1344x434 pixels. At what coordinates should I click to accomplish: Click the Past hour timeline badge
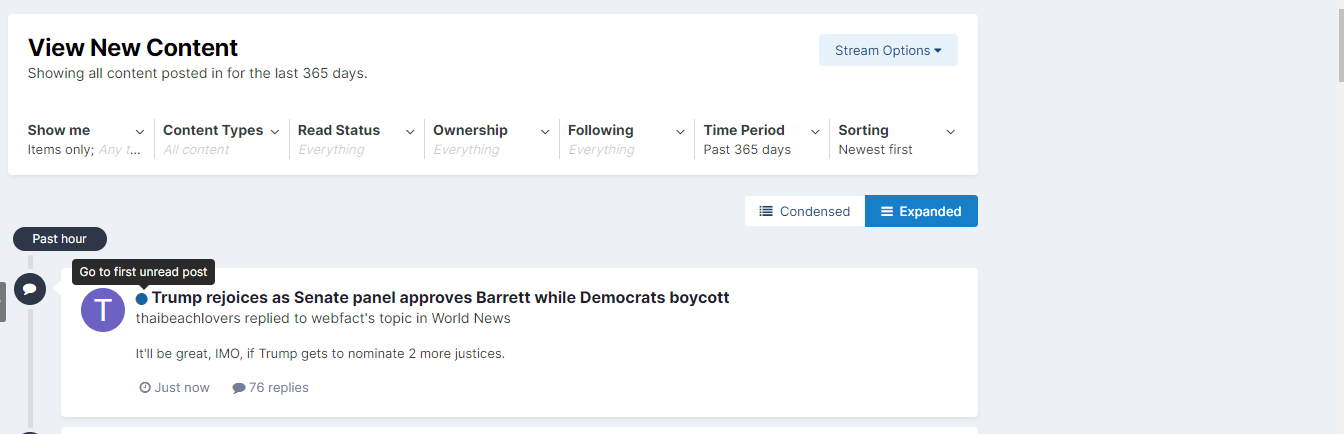coord(60,239)
